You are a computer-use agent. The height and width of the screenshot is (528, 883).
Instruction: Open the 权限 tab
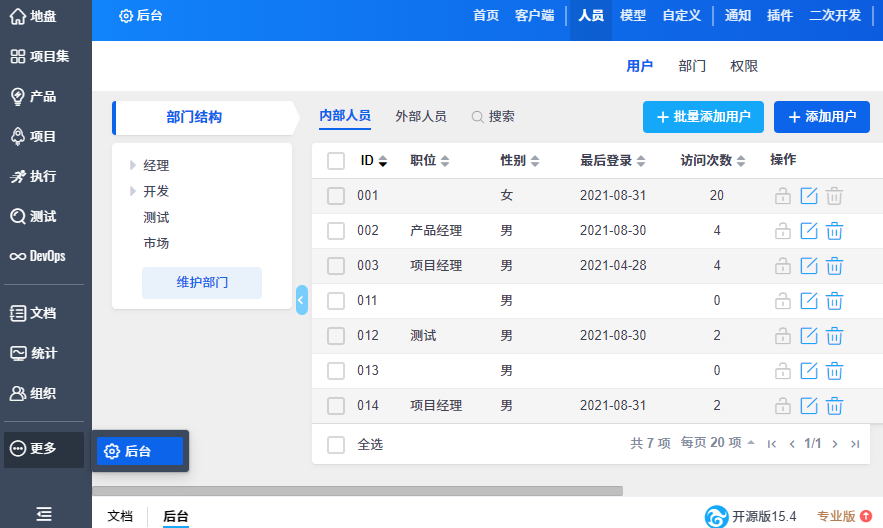(x=744, y=66)
